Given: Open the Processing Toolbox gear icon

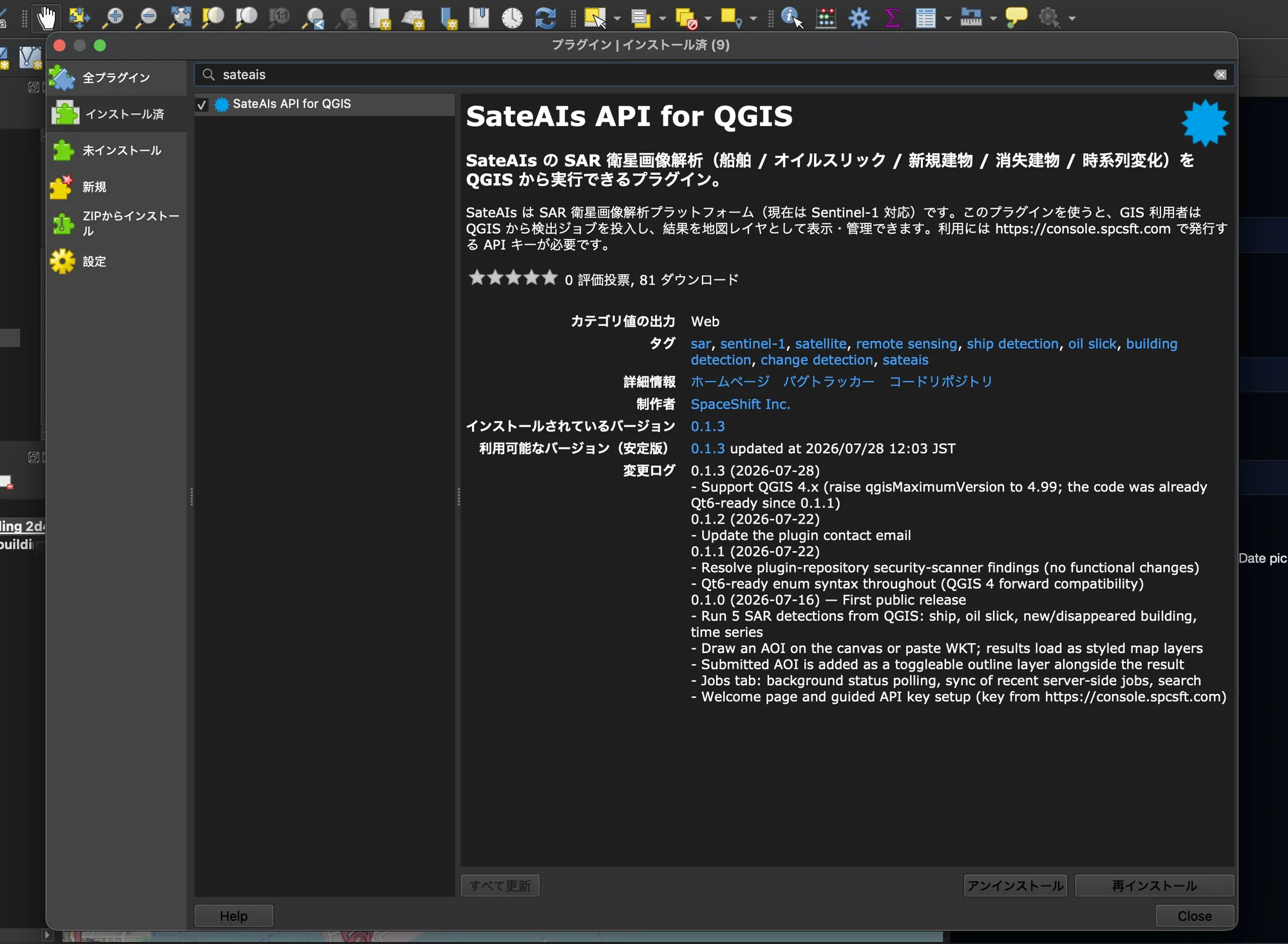Looking at the screenshot, I should coord(859,17).
